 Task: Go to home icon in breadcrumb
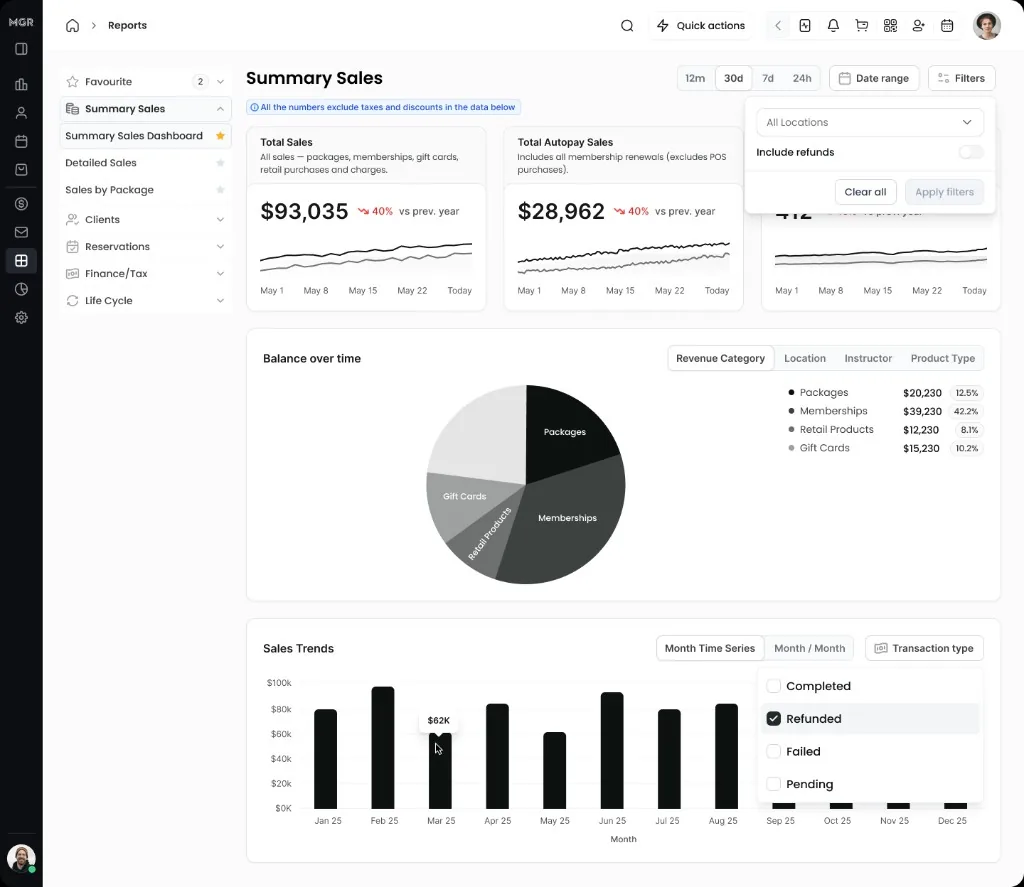tap(72, 25)
